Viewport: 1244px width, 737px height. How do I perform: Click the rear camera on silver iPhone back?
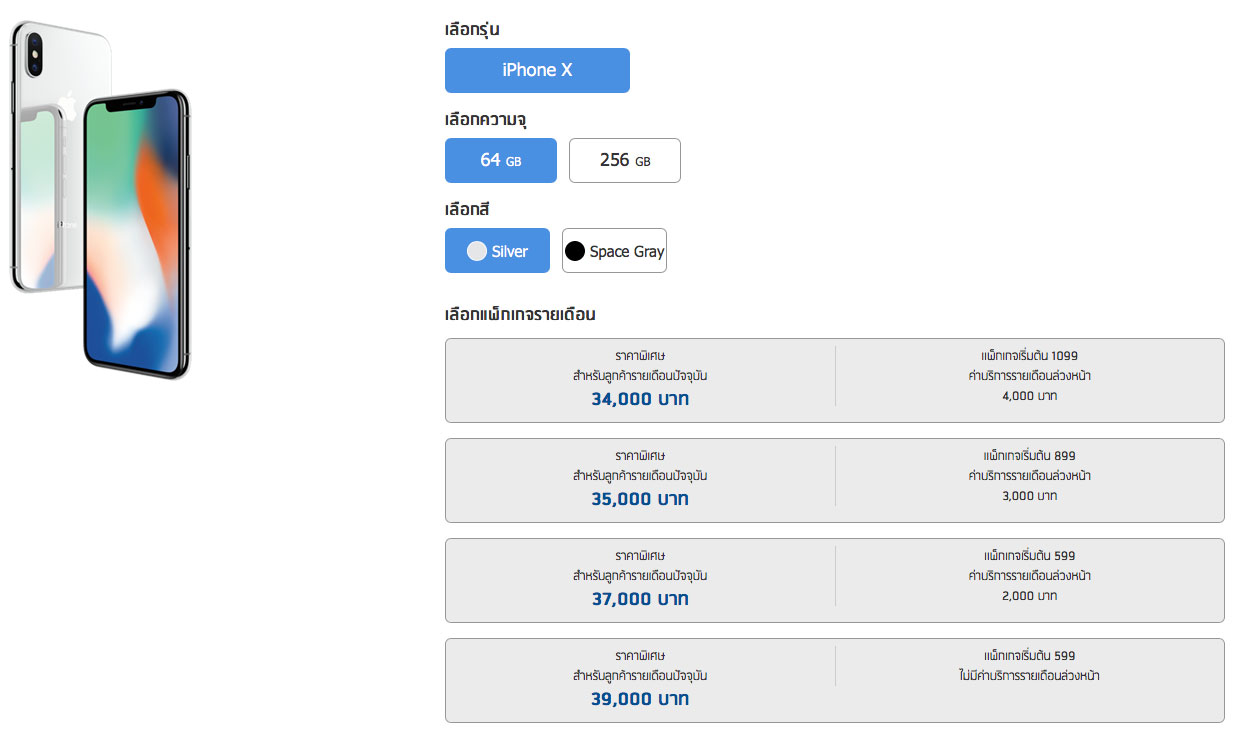pyautogui.click(x=33, y=51)
